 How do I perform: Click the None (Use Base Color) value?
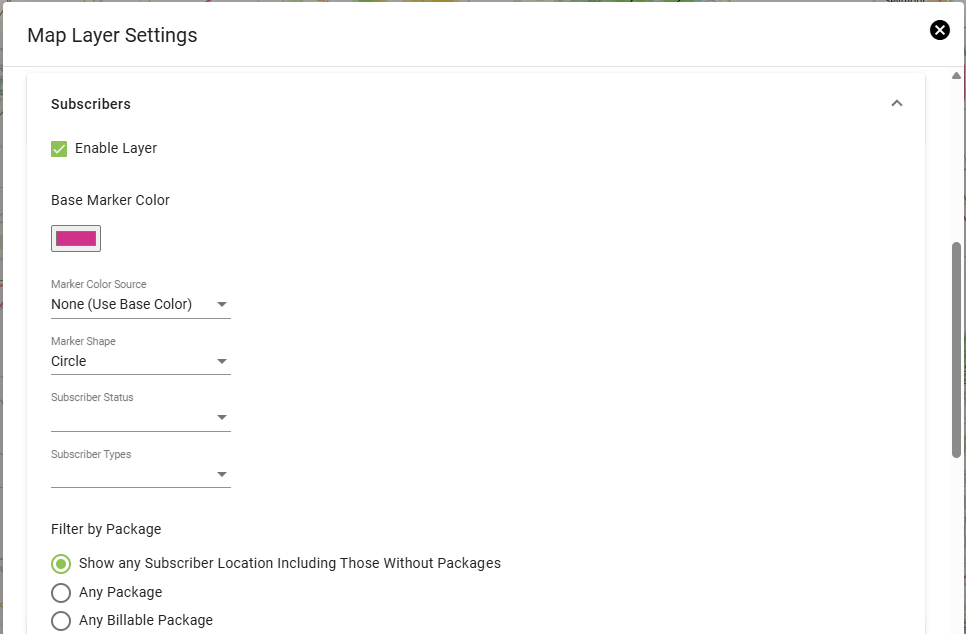tap(121, 304)
